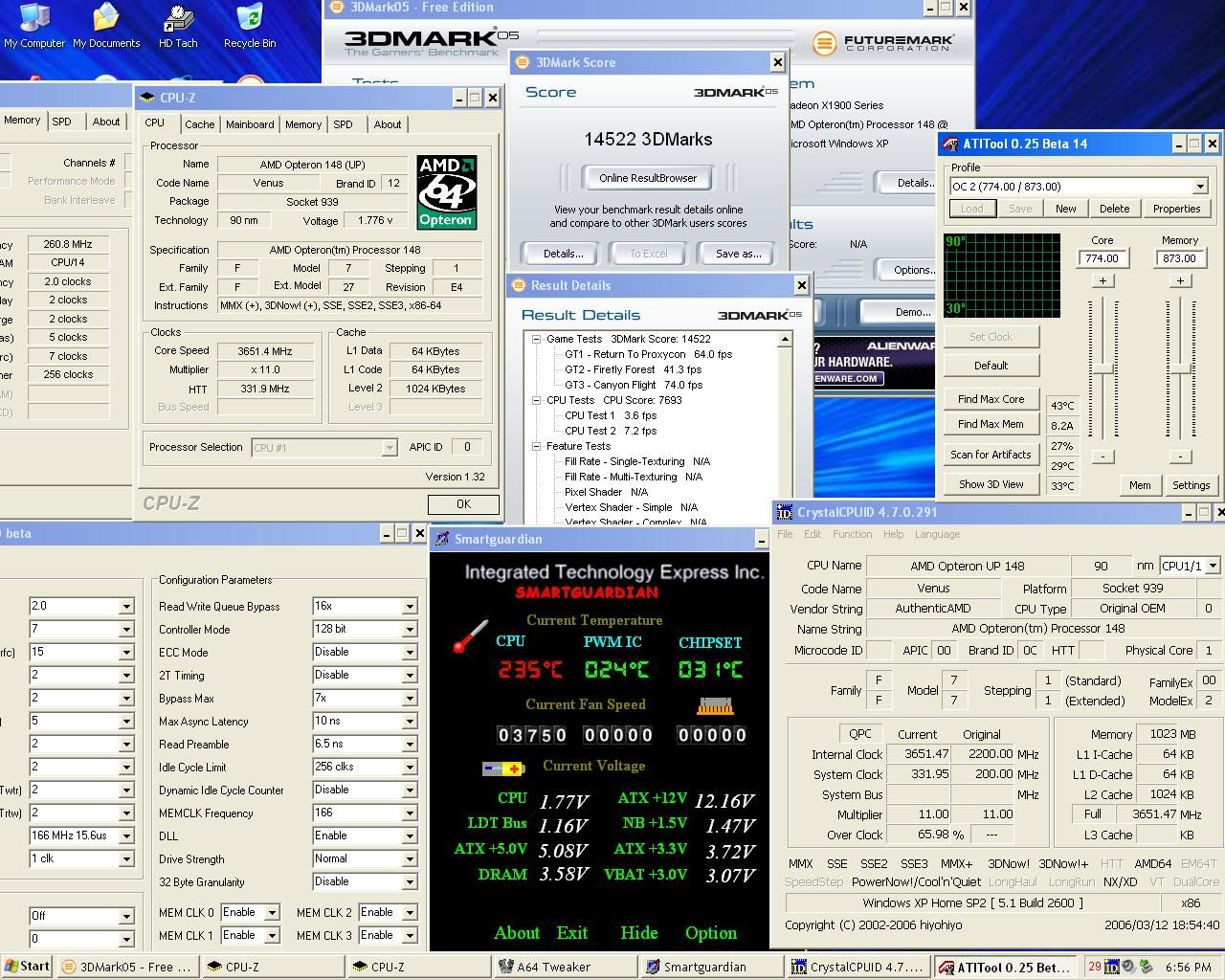The width and height of the screenshot is (1225, 980).
Task: Click the Core clock 774.00 field
Action: 1102,258
